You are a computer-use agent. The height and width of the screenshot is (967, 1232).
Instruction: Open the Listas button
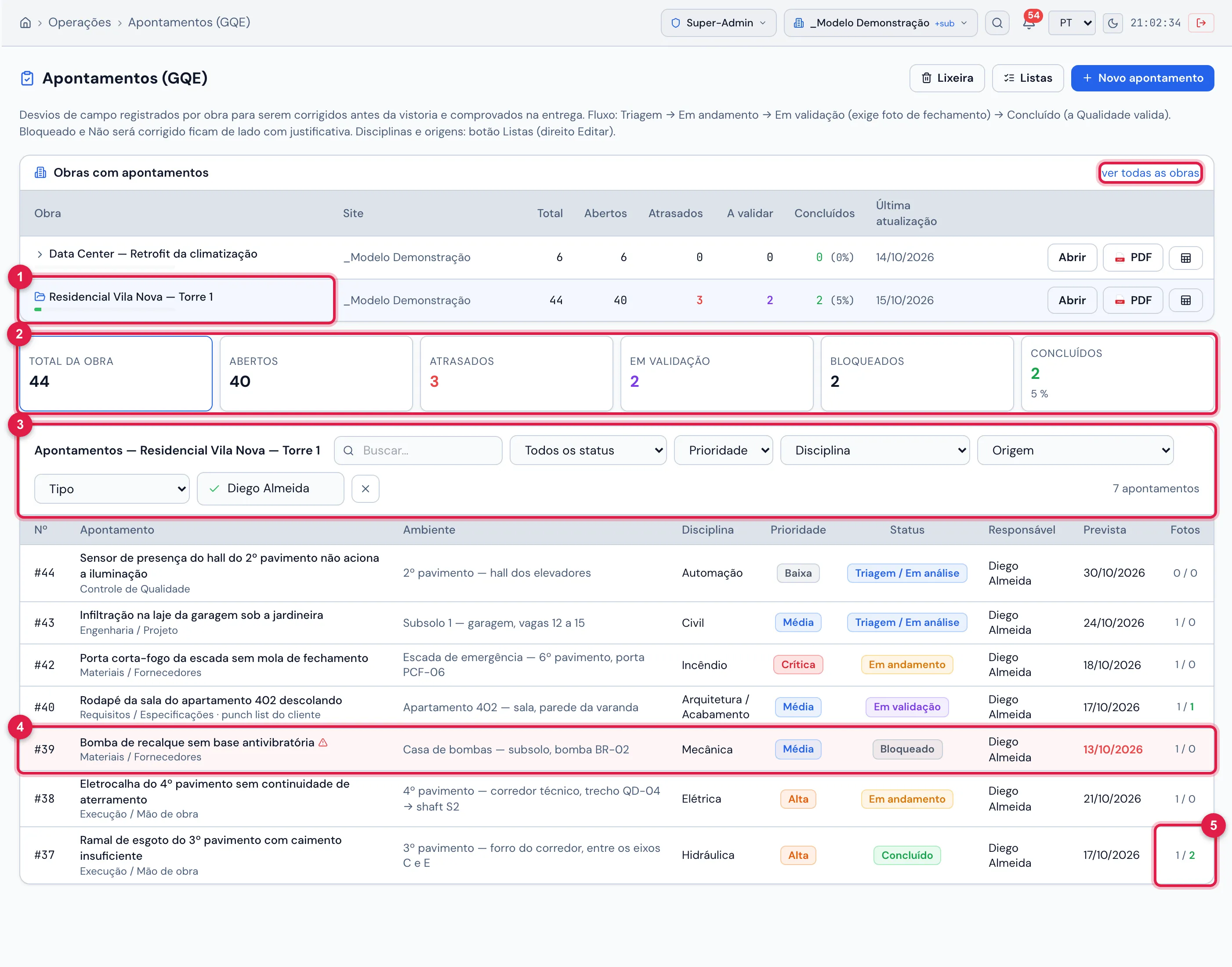1028,78
